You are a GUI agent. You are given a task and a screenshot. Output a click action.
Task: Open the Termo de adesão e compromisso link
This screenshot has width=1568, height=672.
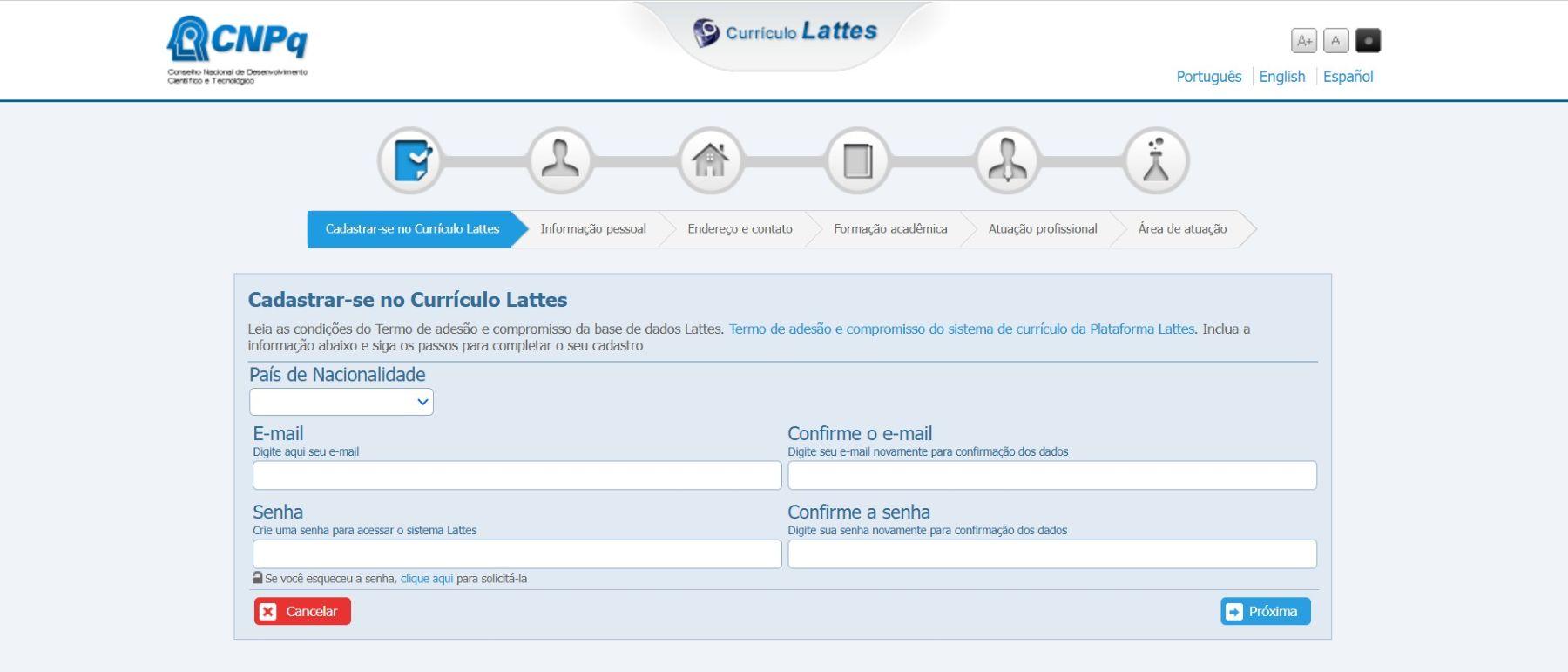click(962, 329)
